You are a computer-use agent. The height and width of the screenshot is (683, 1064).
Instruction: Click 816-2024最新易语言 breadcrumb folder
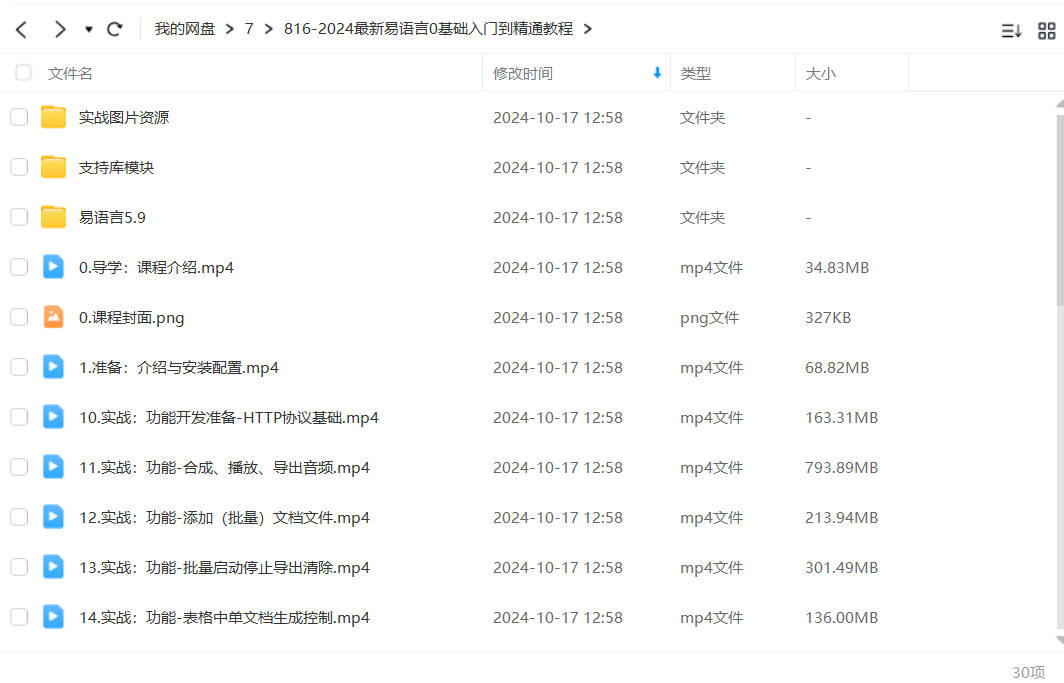(428, 28)
